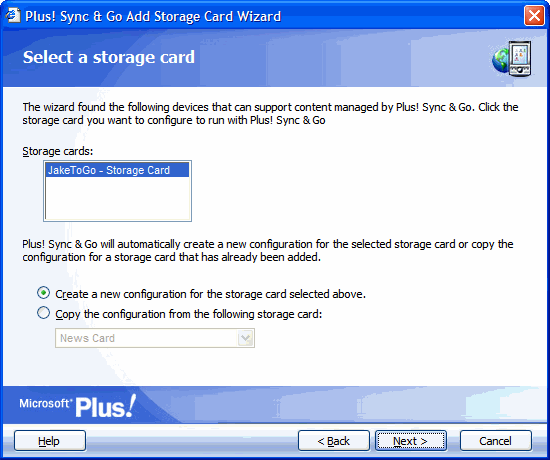Select Create a new configuration radio button
The height and width of the screenshot is (460, 550).
43,293
